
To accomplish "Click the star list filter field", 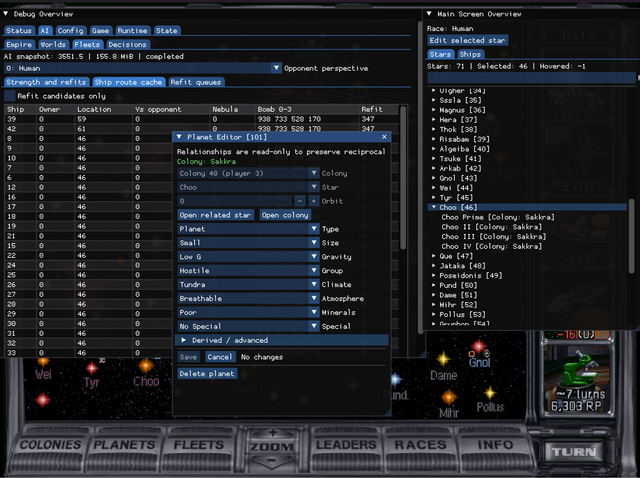I will click(x=531, y=77).
